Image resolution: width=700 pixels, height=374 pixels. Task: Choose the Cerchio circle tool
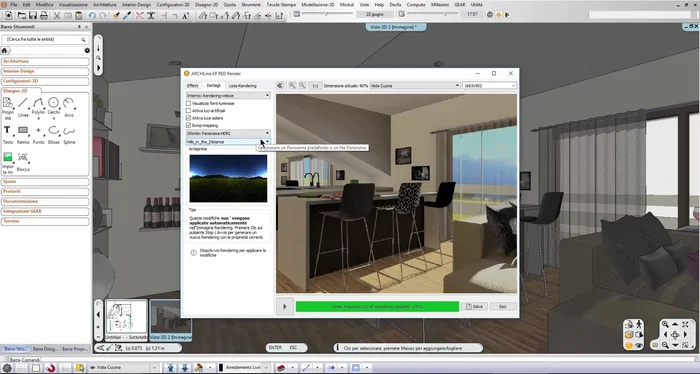point(54,108)
